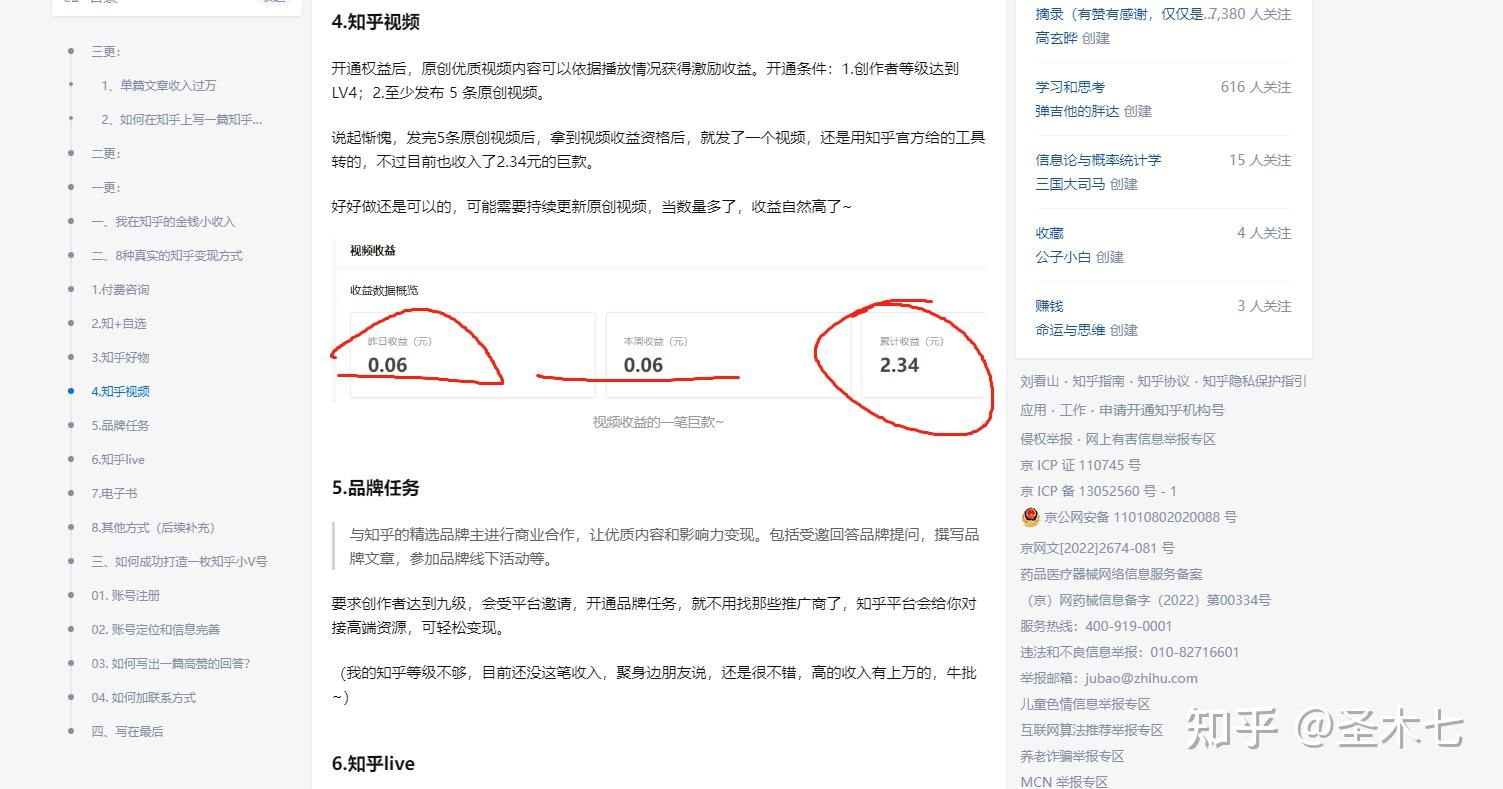Screen dimensions: 1503x789
Task: Go to 04. 如何加联系方式 section
Action: coord(143,697)
